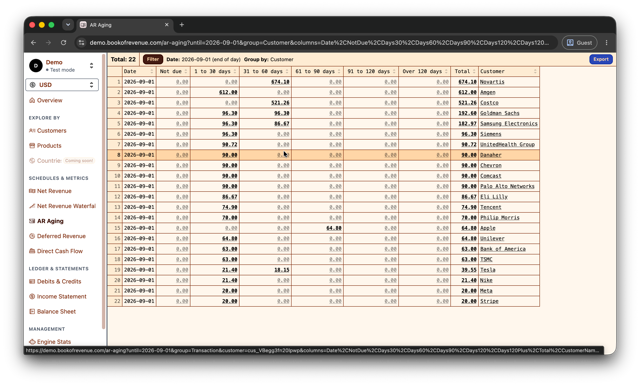Open the Overview page

point(46,100)
